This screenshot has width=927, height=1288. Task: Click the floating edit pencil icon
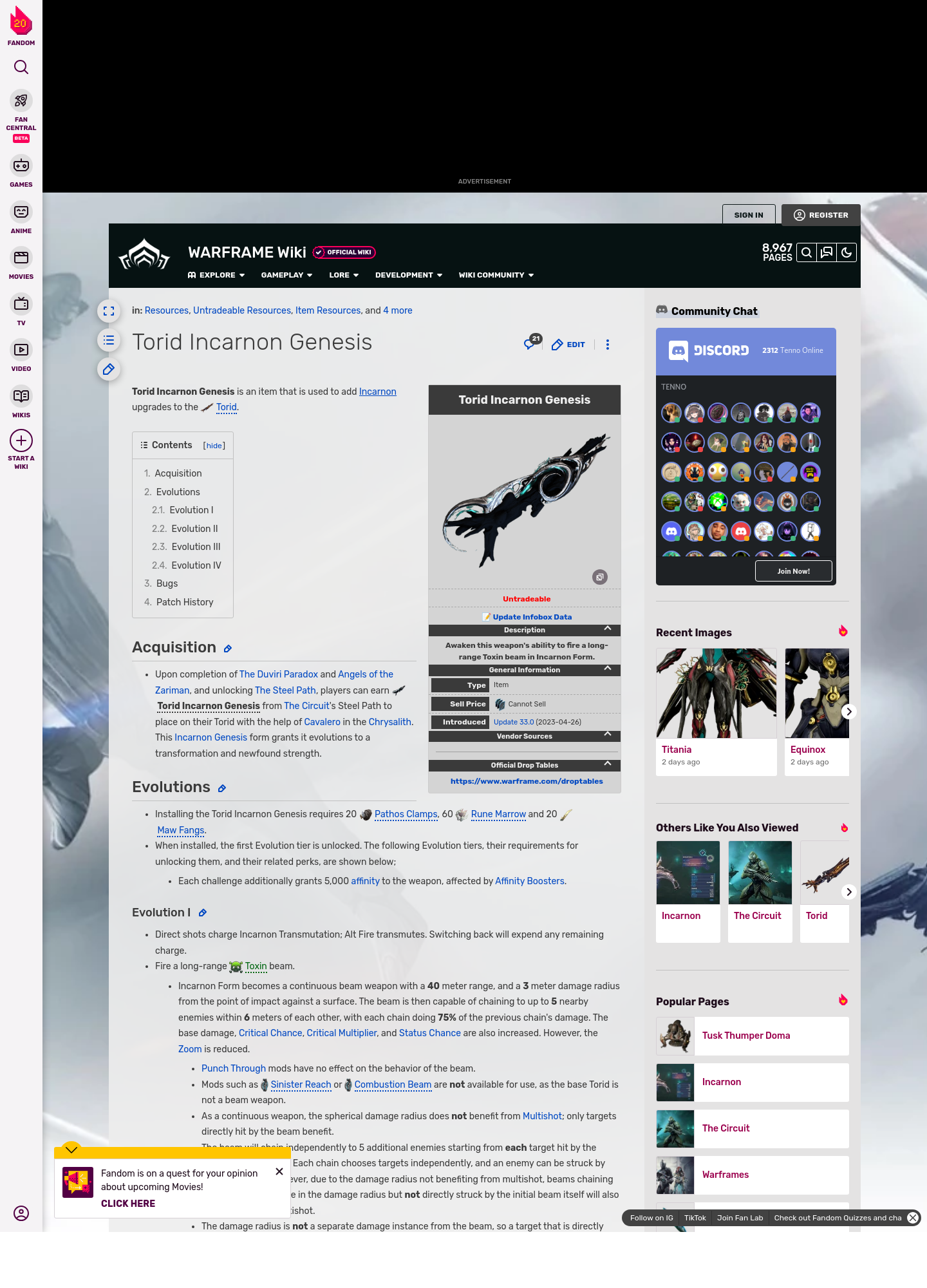pos(109,369)
